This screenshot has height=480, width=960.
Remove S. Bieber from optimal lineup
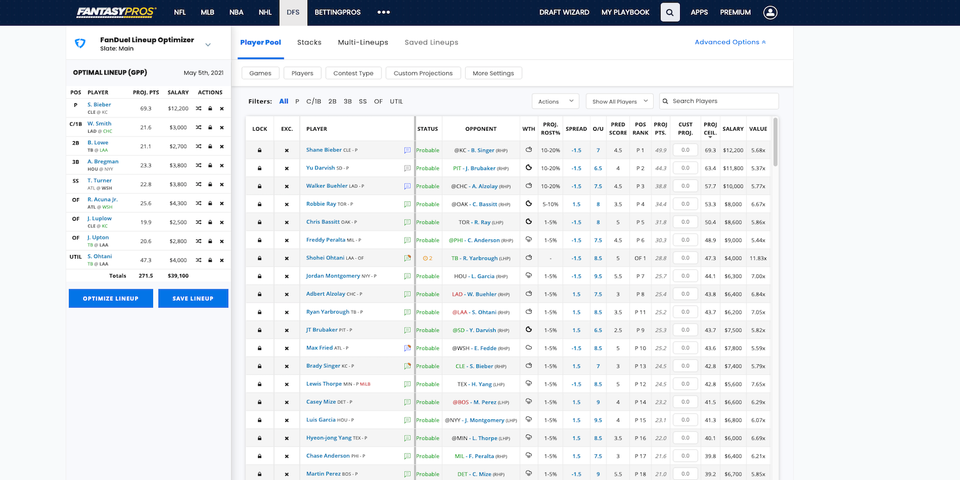coord(222,108)
